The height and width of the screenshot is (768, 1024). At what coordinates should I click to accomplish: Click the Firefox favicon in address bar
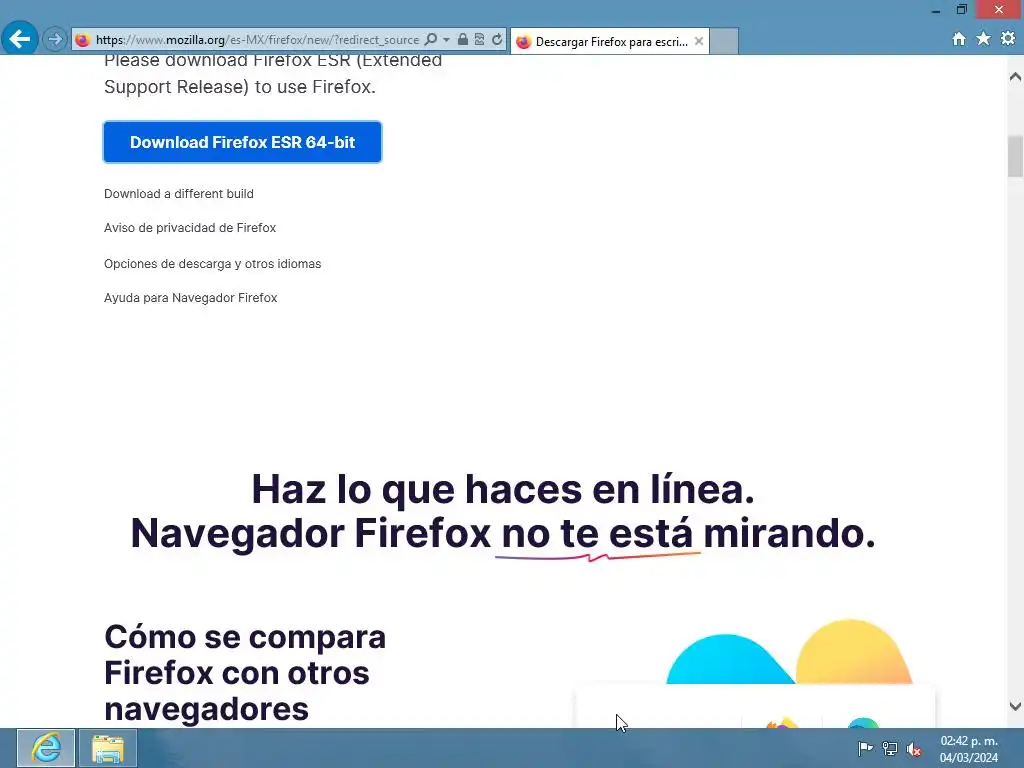(82, 40)
